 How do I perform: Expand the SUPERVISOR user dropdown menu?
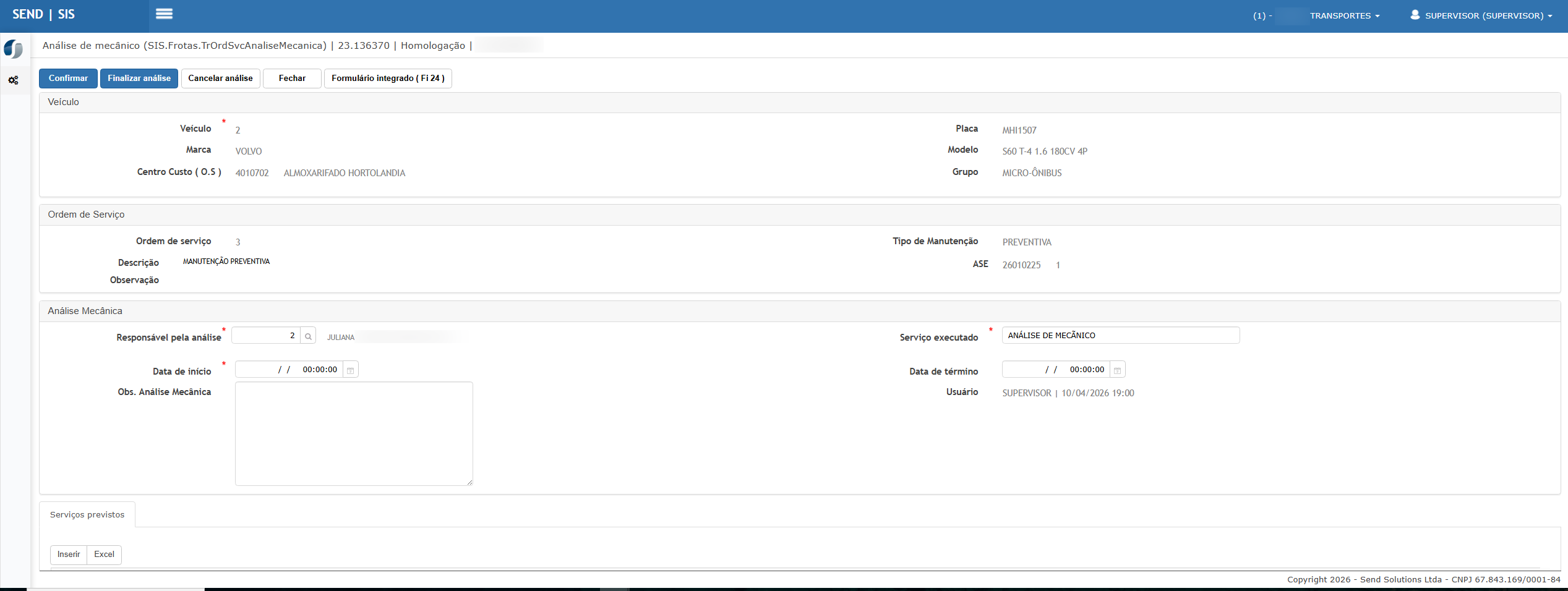(x=1488, y=16)
